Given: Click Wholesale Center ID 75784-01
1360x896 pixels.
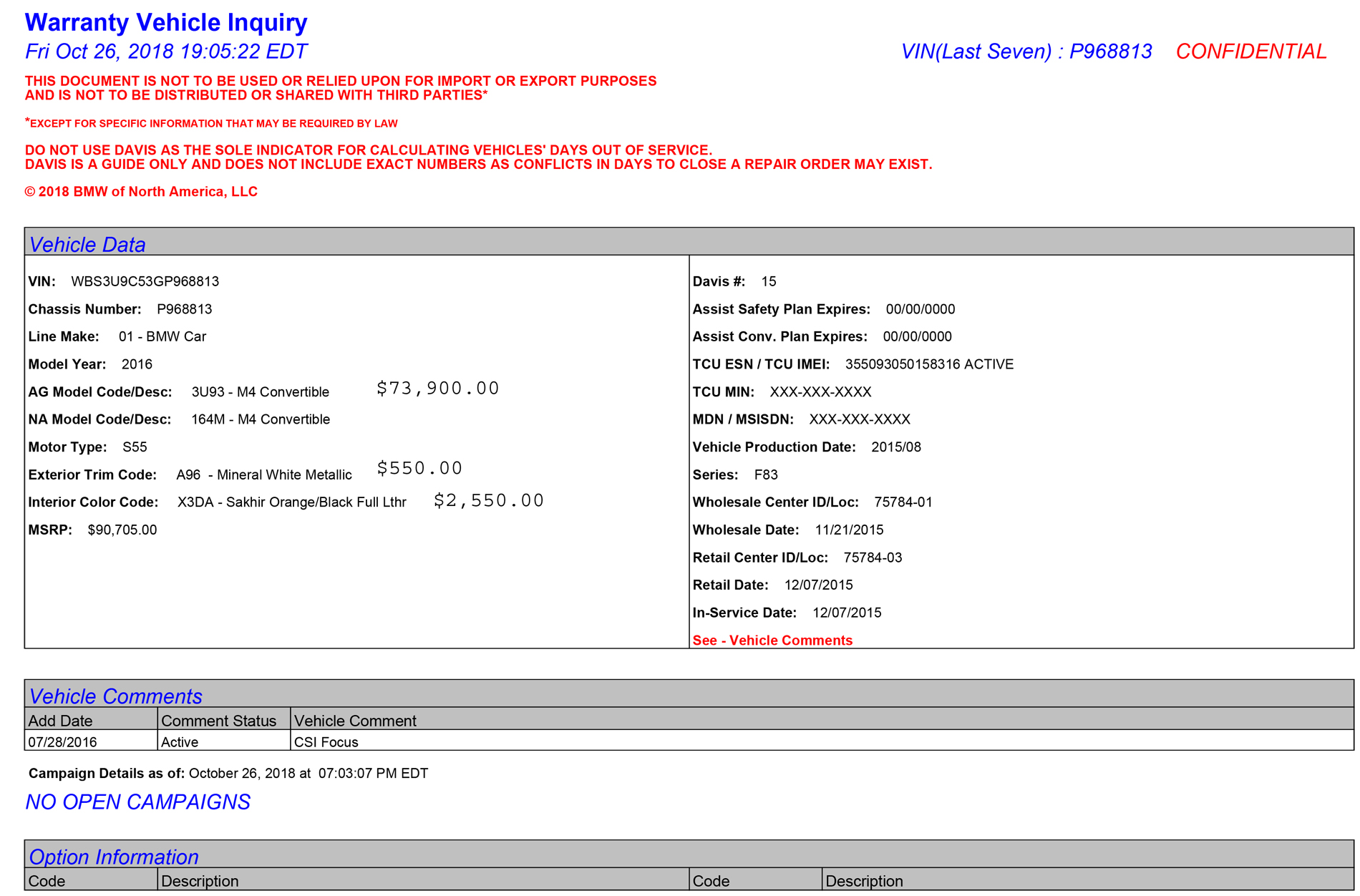Looking at the screenshot, I should coord(903,502).
